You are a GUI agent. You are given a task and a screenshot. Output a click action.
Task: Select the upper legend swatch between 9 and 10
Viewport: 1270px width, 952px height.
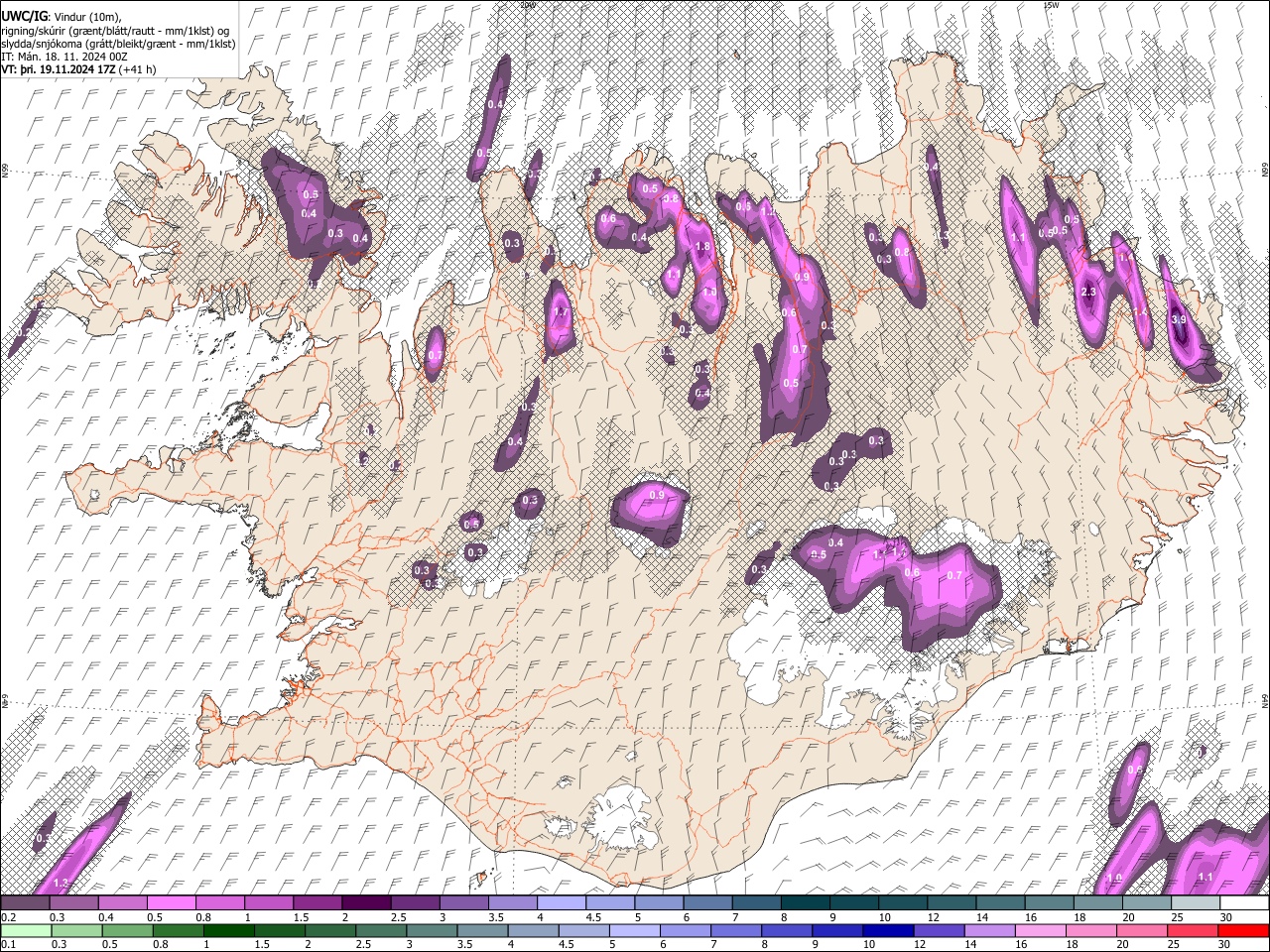852,903
